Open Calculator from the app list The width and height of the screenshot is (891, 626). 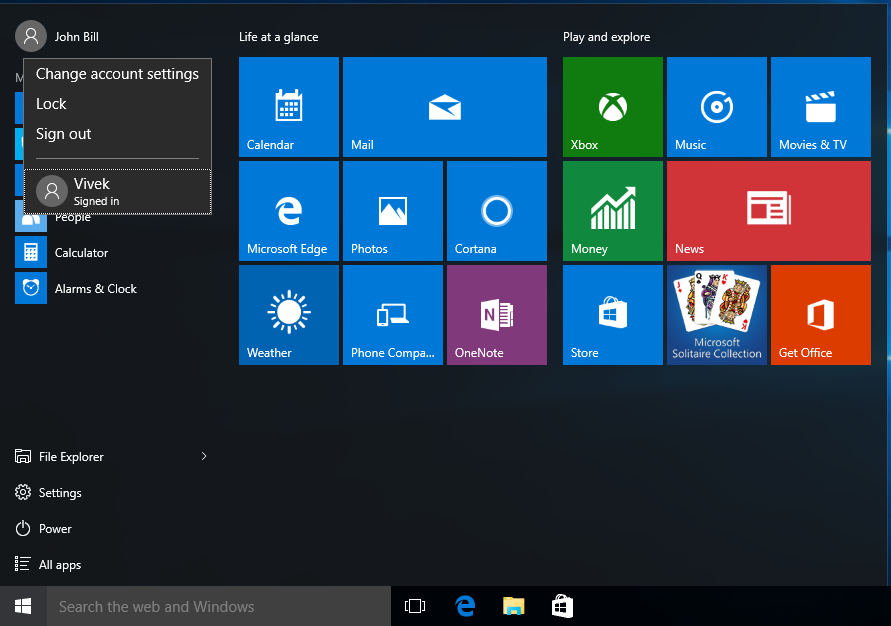[81, 253]
